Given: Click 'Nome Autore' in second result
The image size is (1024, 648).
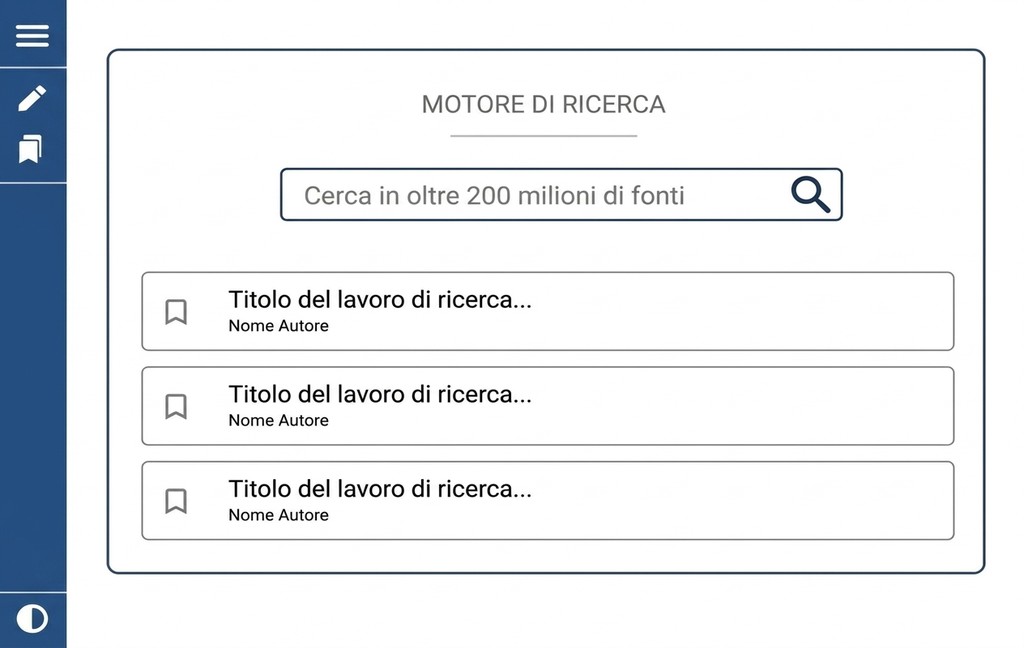Looking at the screenshot, I should 278,420.
